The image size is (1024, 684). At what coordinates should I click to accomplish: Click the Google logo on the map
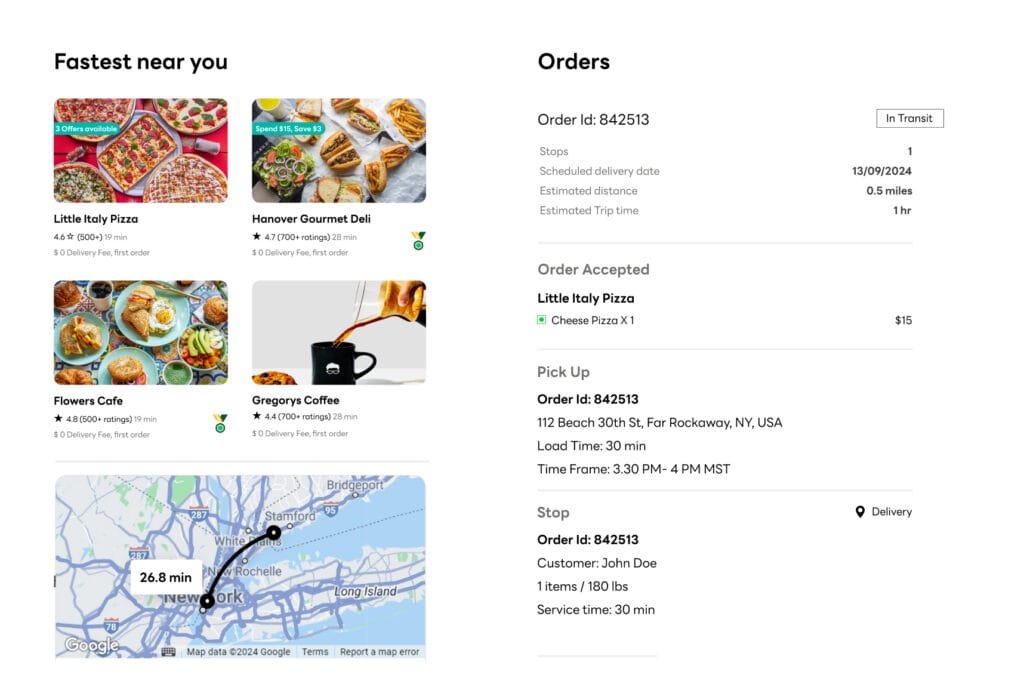(x=91, y=646)
